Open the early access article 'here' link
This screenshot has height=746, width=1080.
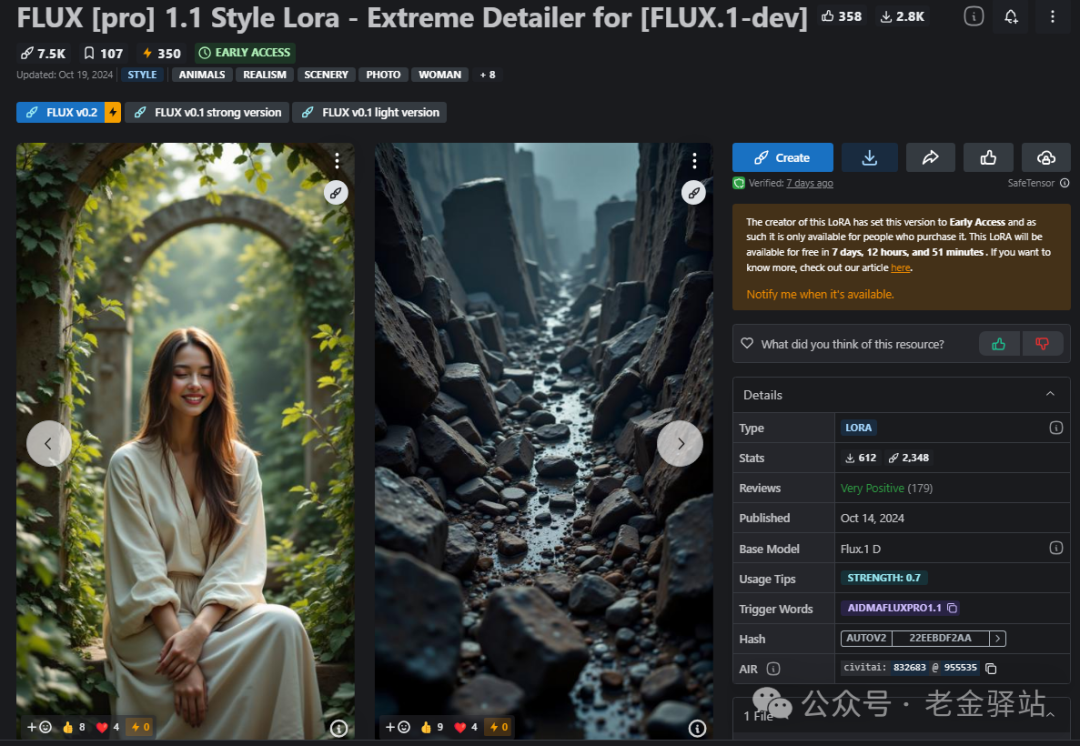tap(900, 268)
